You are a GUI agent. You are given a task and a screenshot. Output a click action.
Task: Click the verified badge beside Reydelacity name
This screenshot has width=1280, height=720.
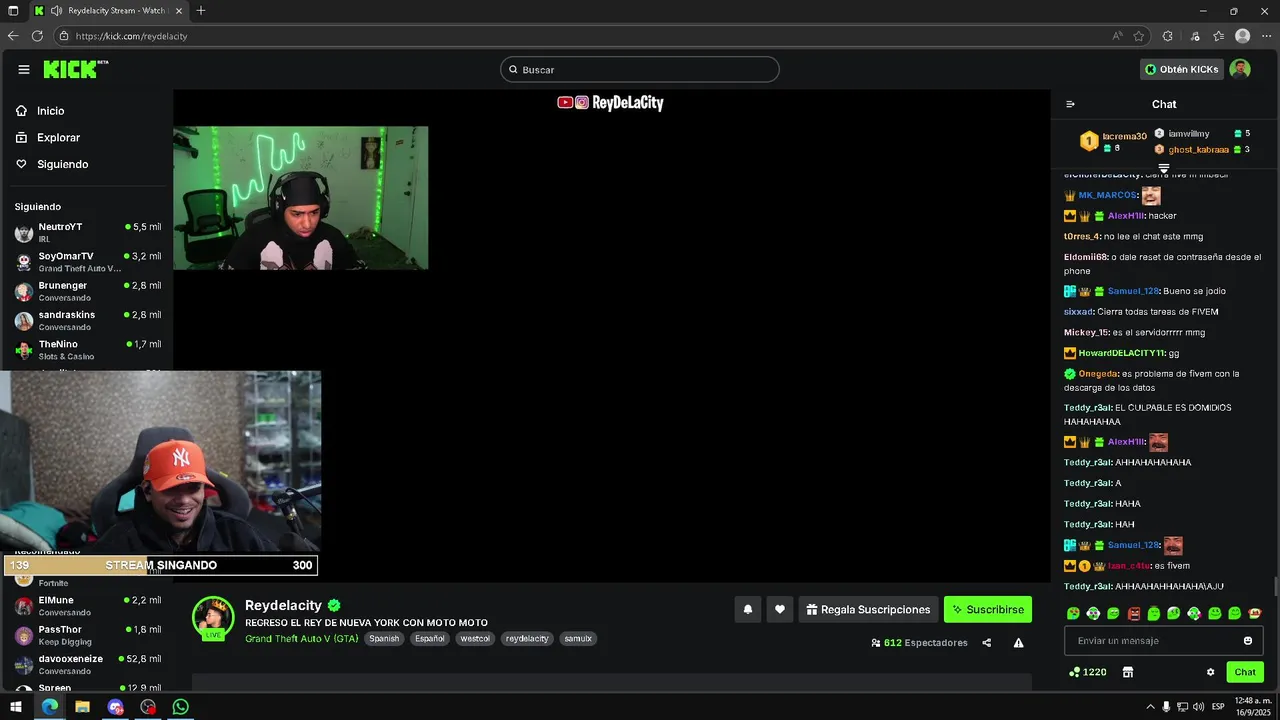coord(334,605)
